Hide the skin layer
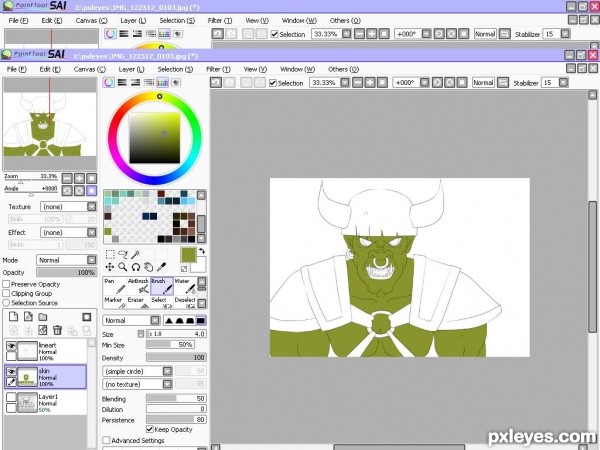 (x=11, y=372)
